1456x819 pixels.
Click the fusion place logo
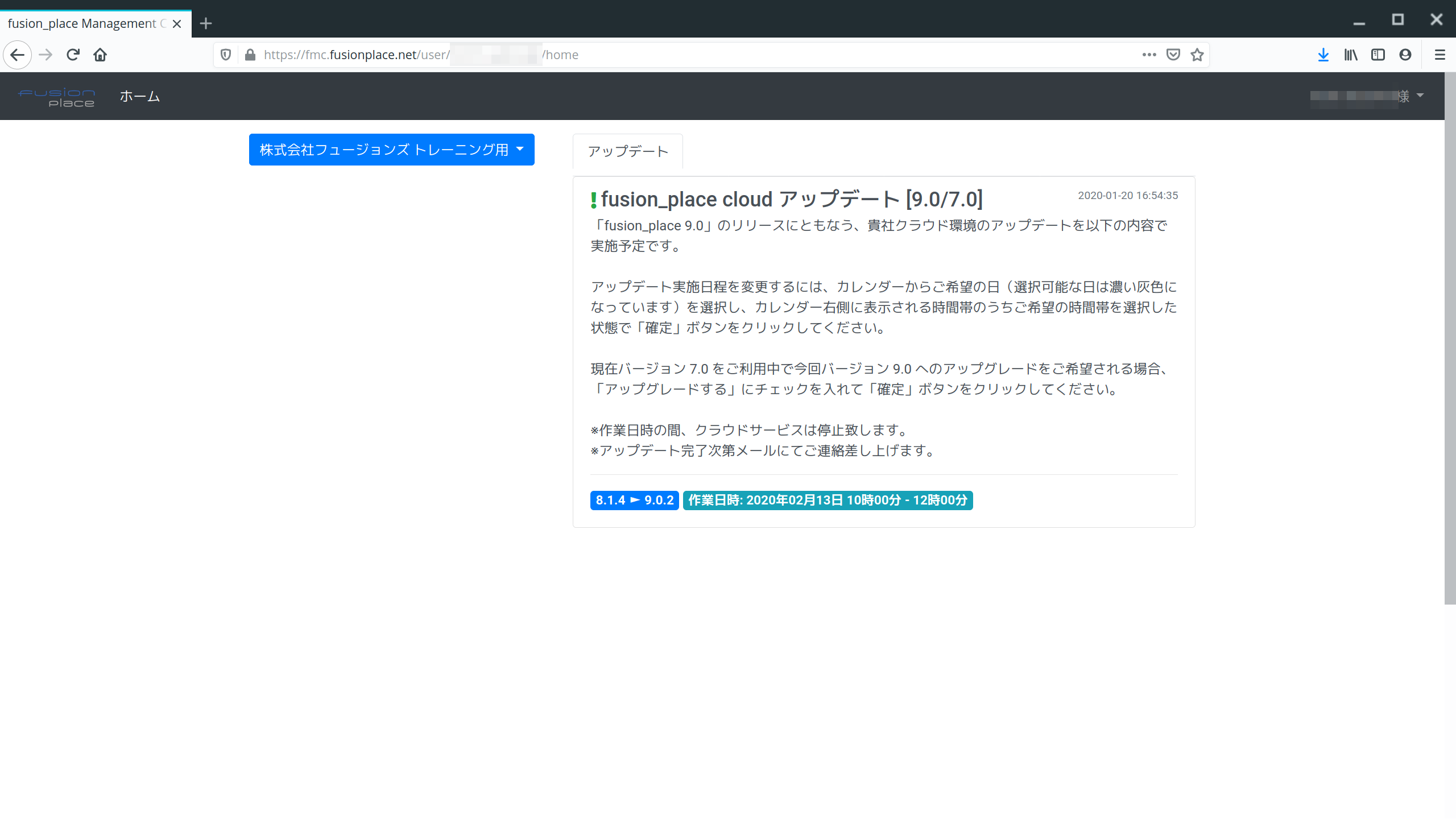pyautogui.click(x=56, y=97)
